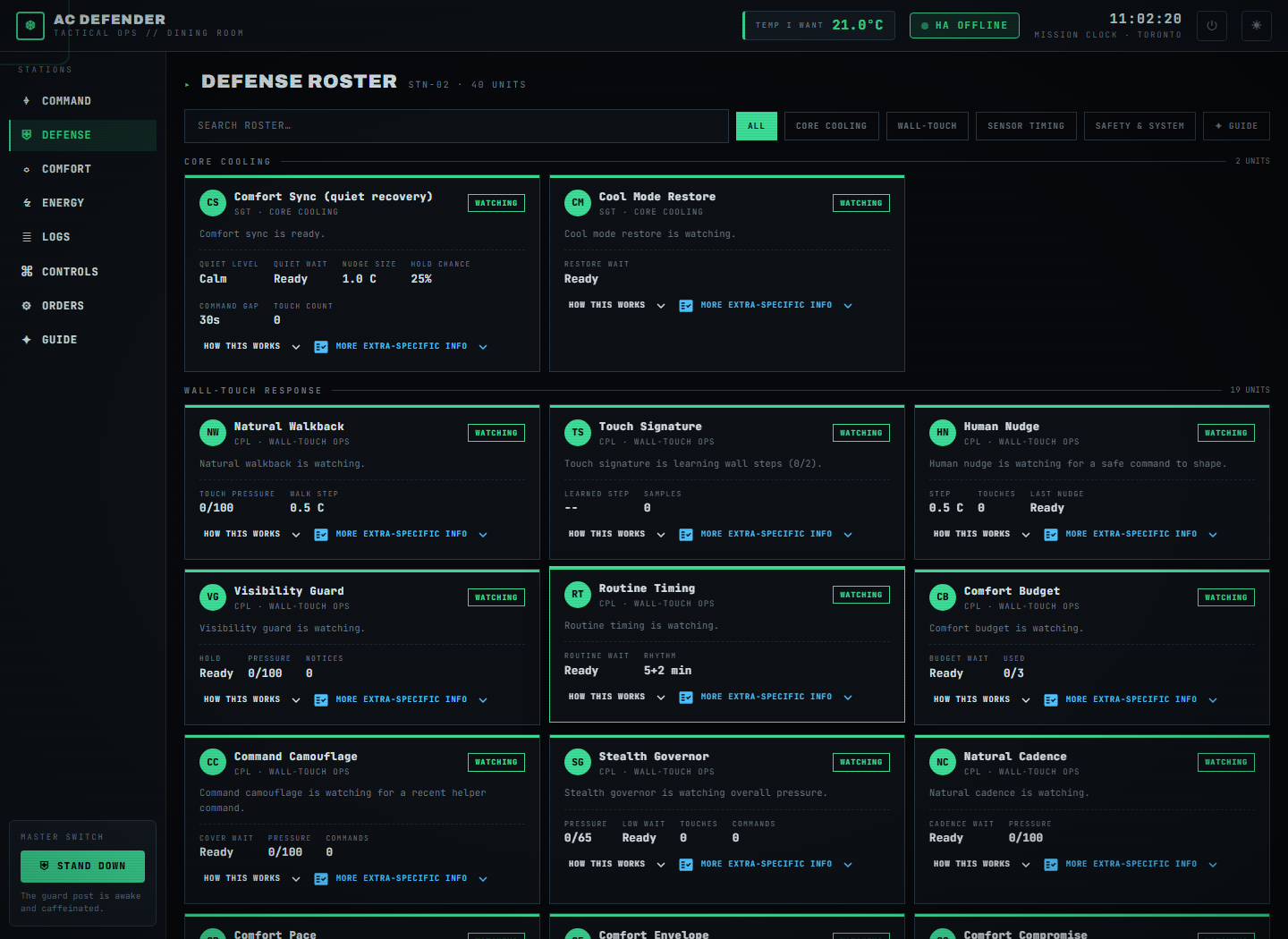Expand How This Works for Cool Mode Restore
The width and height of the screenshot is (1288, 939).
click(x=617, y=306)
